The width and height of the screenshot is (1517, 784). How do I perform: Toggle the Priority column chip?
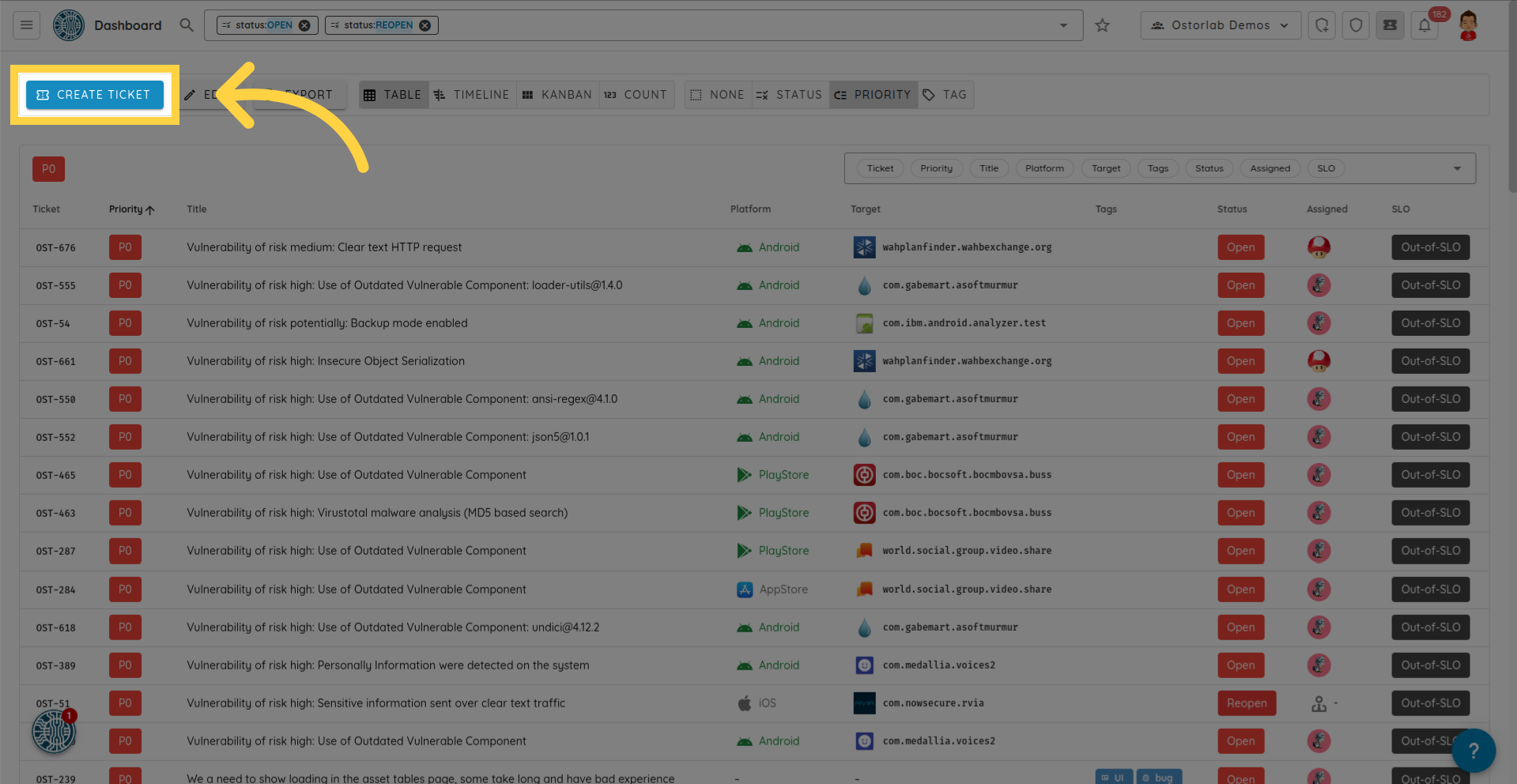[x=936, y=168]
